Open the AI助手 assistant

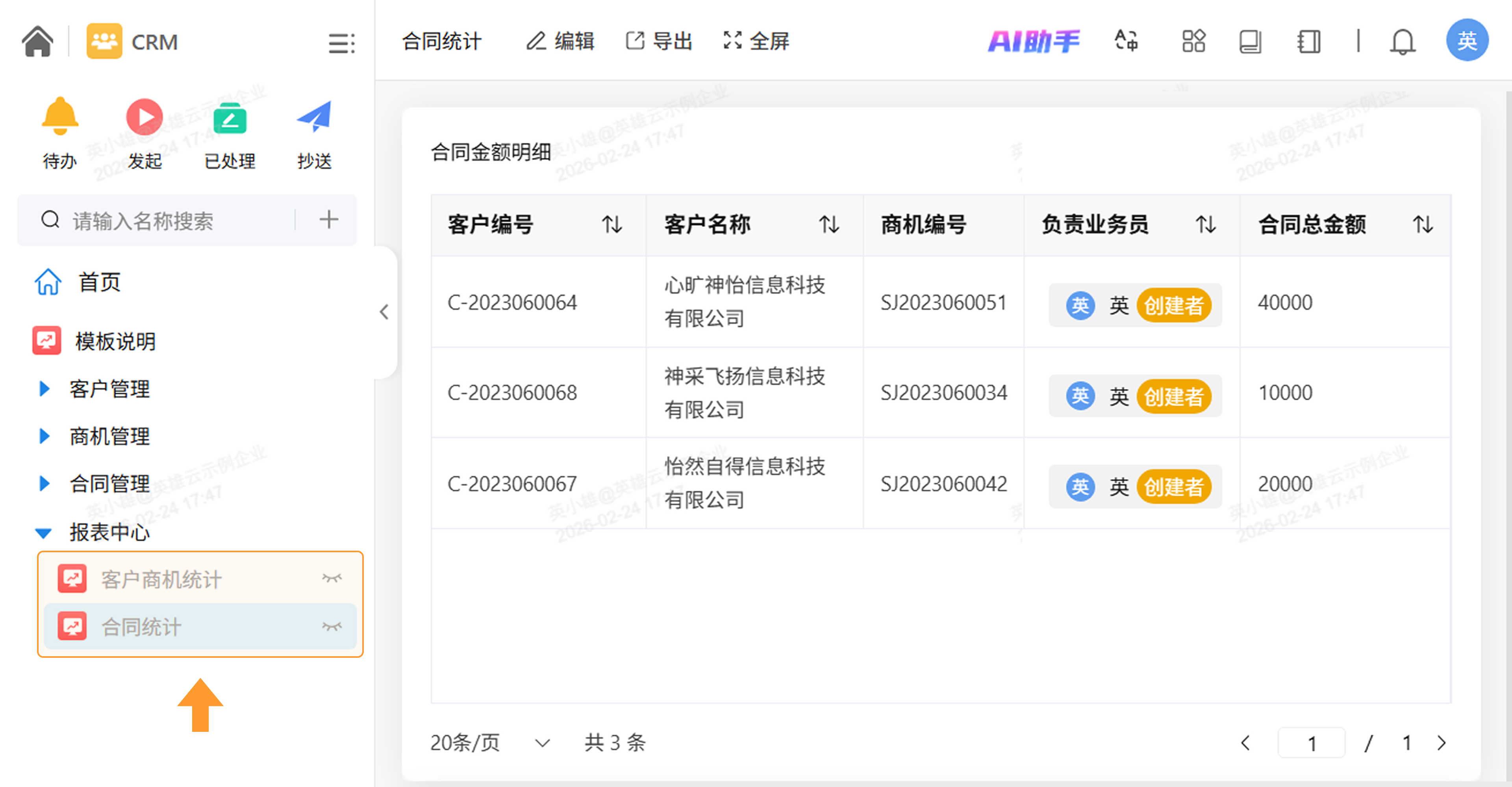[1033, 42]
